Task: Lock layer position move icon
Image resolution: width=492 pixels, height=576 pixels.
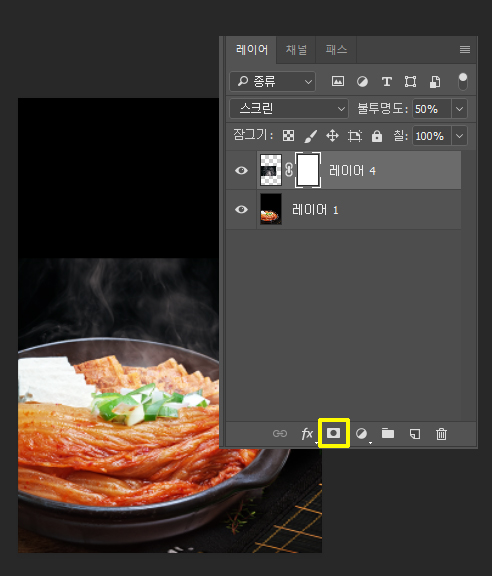Action: coord(333,136)
